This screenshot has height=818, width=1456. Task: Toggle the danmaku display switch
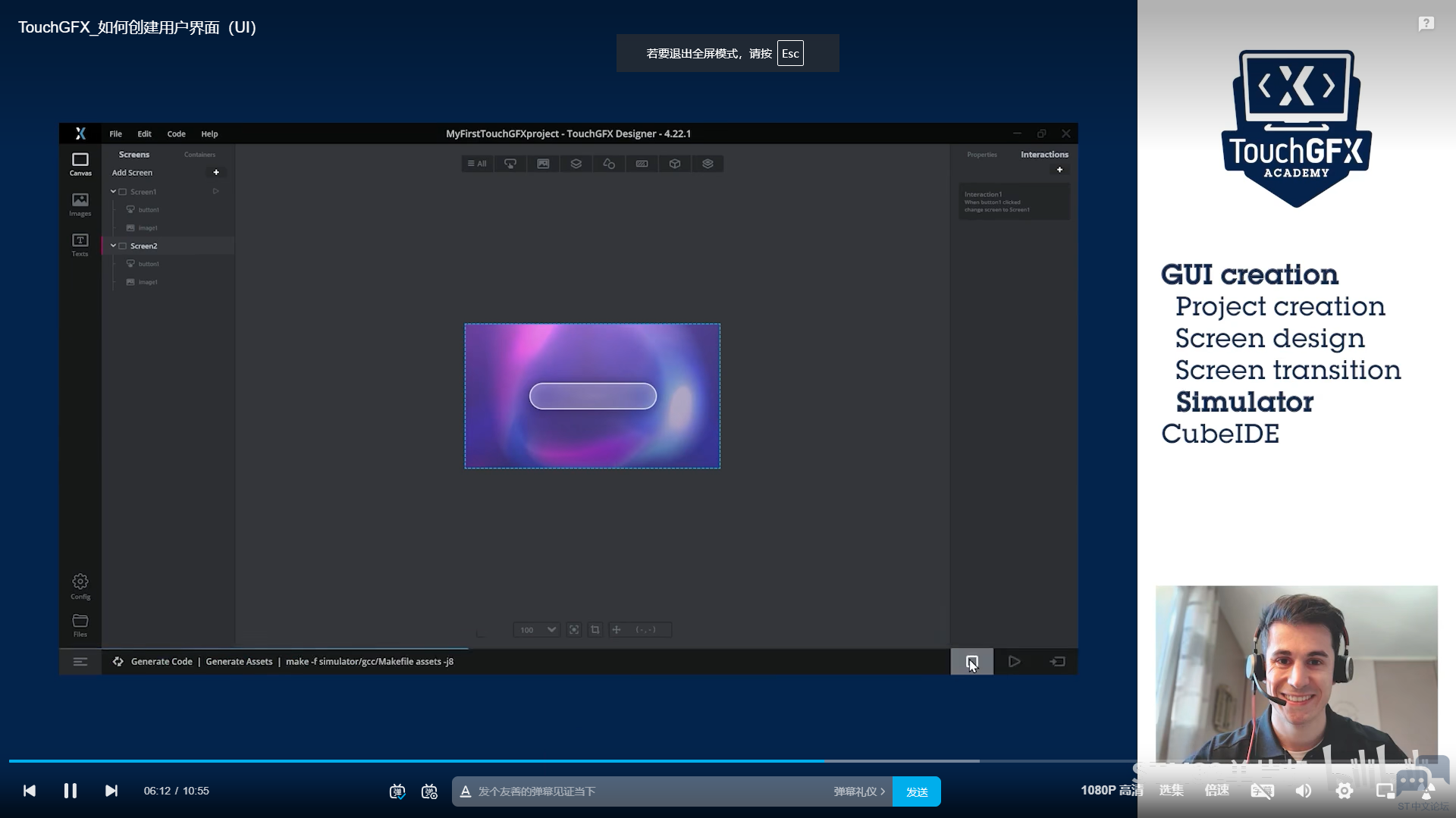397,791
